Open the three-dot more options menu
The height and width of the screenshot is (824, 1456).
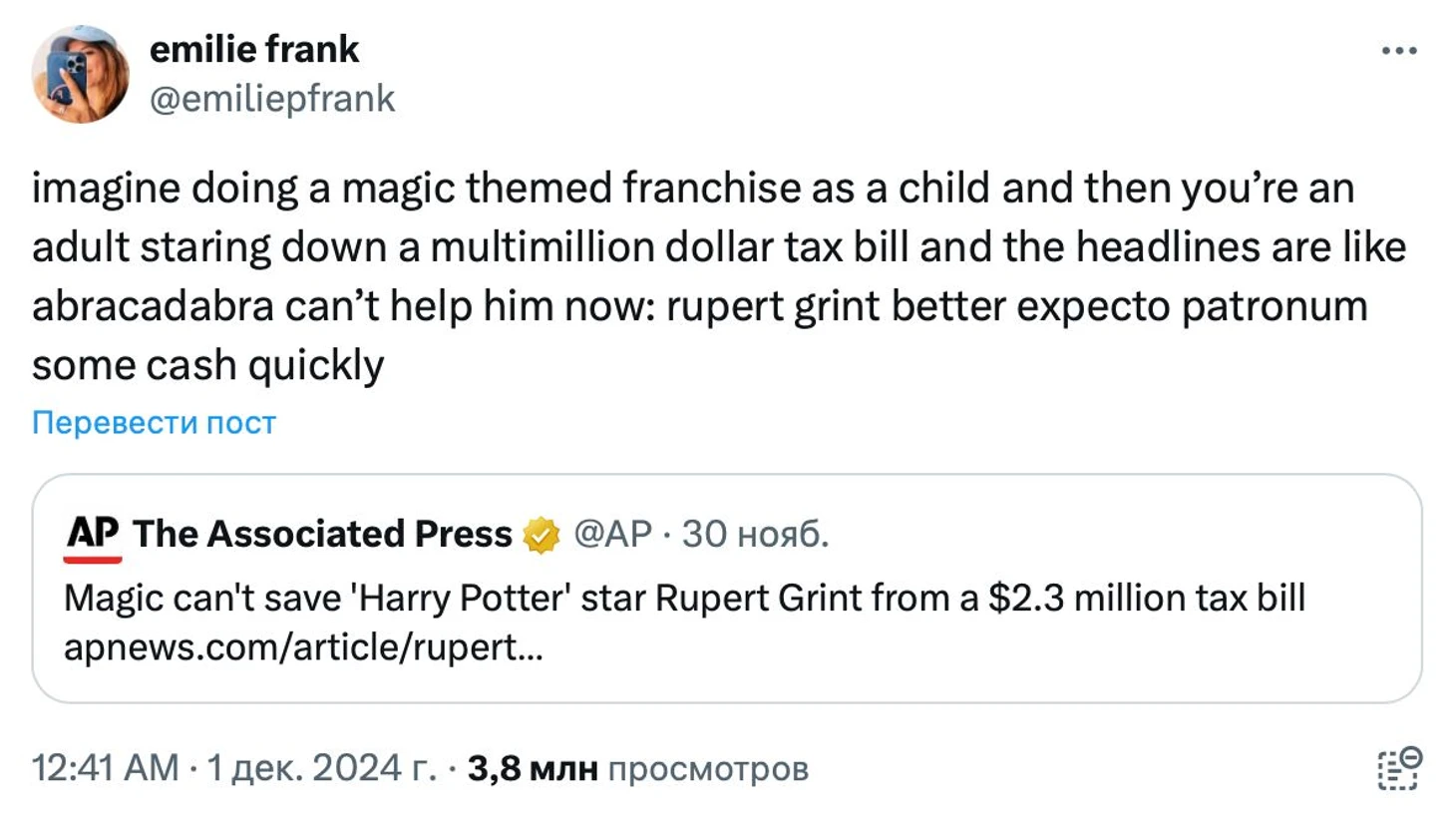[1398, 51]
